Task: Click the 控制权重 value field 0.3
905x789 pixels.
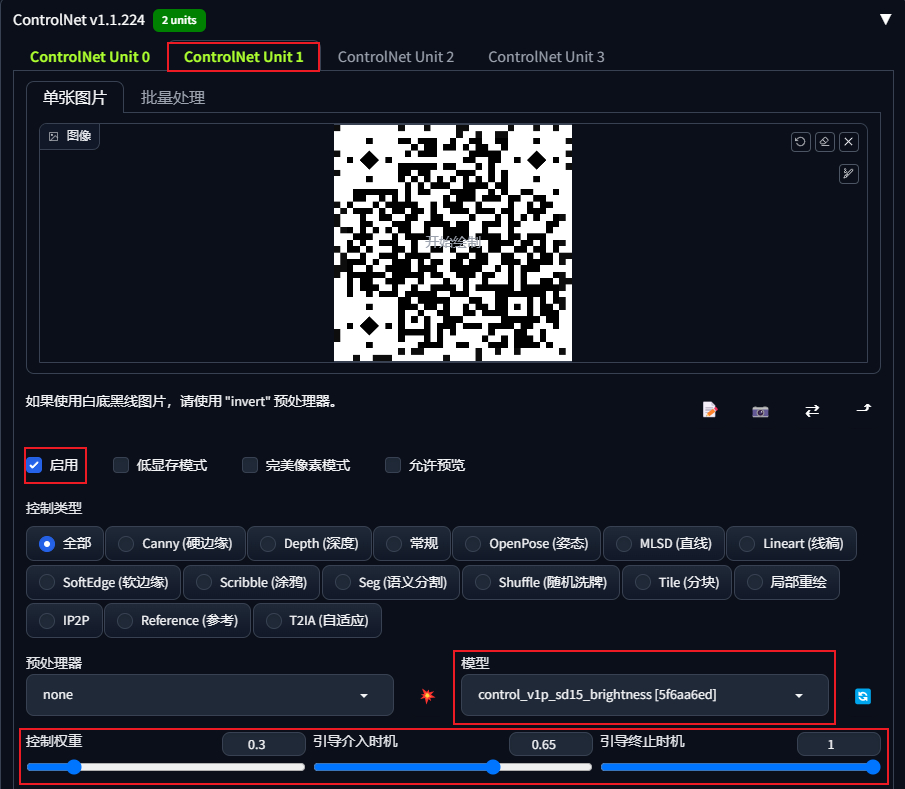Action: pos(264,744)
